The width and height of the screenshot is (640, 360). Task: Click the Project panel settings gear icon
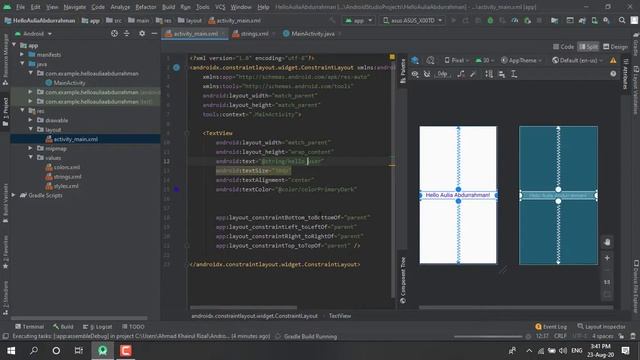[142, 33]
